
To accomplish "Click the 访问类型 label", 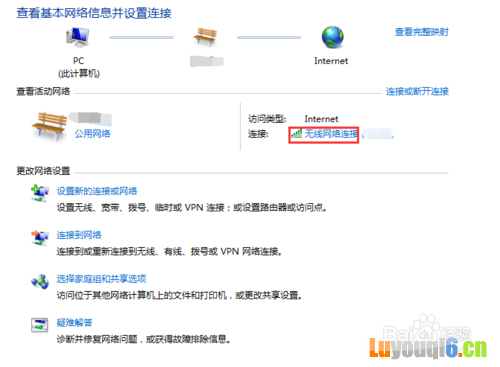I will 267,119.
